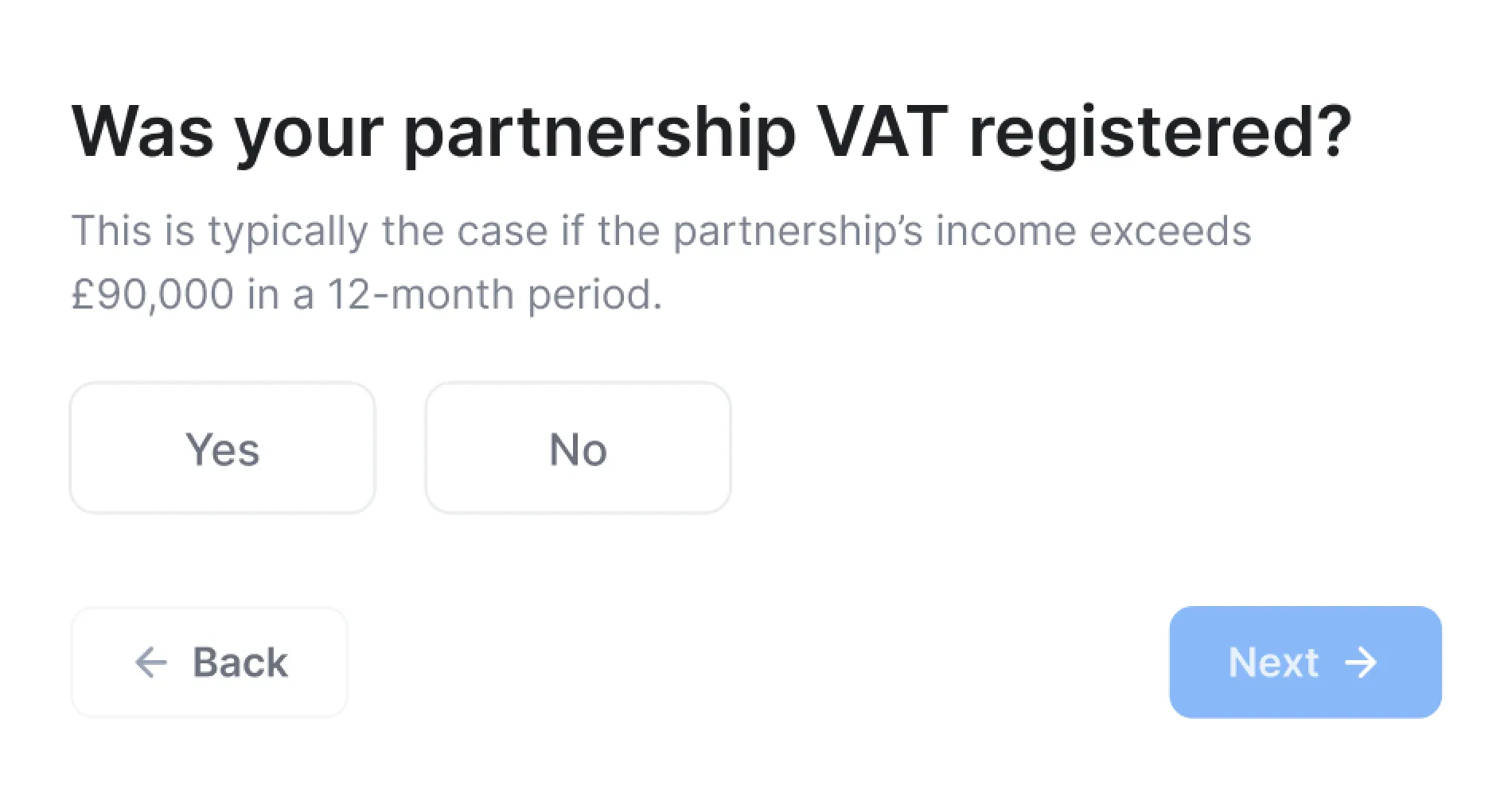The image size is (1512, 789).
Task: Answer Yes to partnership VAT registered
Action: tap(222, 449)
